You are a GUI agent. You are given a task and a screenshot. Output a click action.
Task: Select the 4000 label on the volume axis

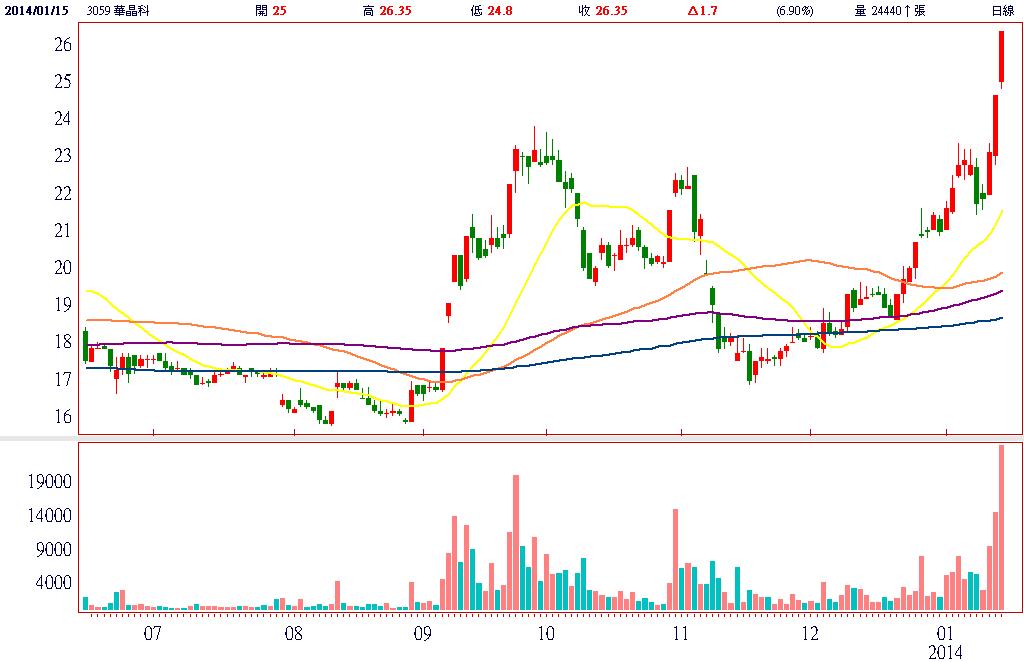point(56,582)
